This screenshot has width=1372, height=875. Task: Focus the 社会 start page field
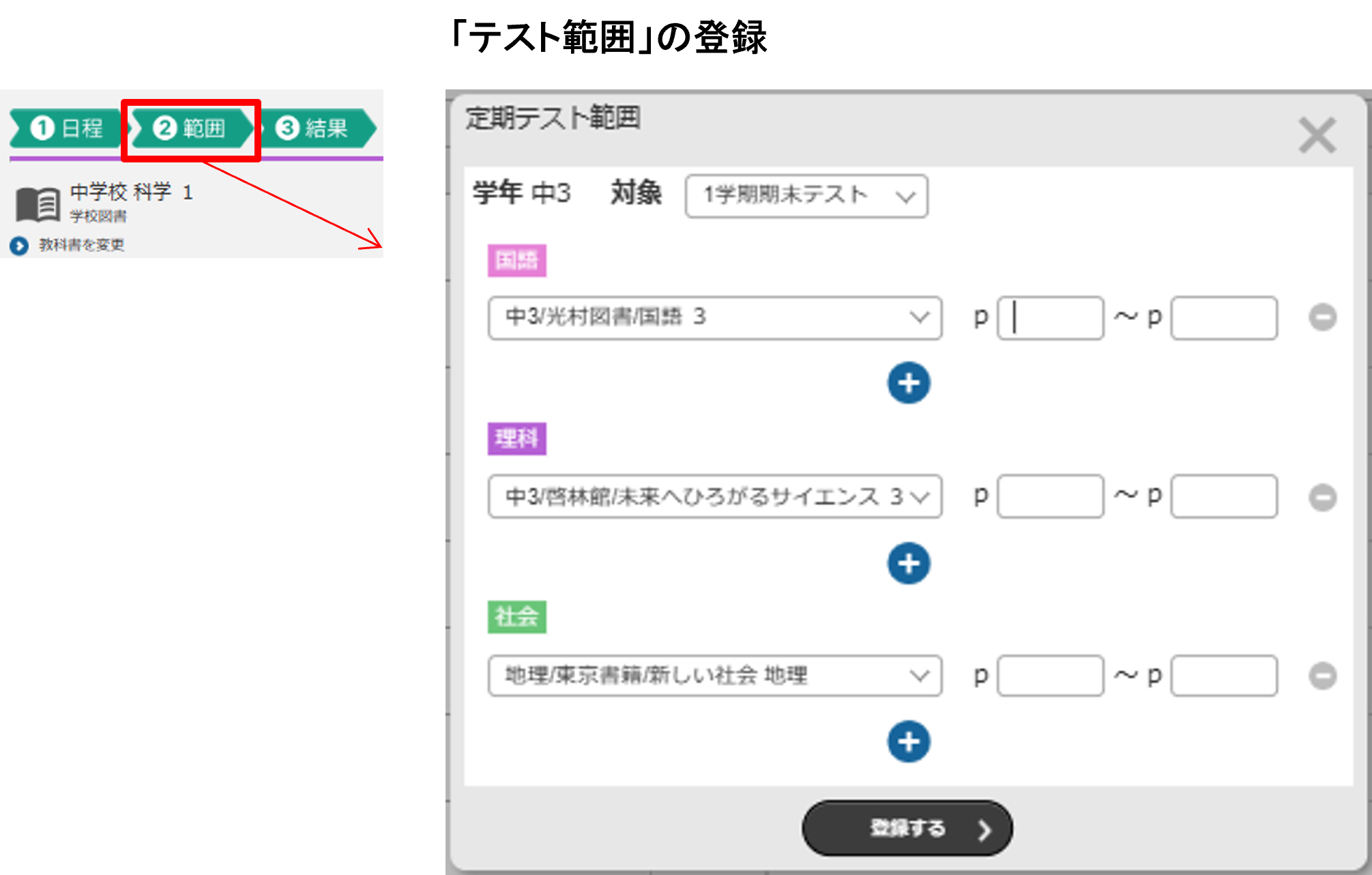click(1051, 676)
